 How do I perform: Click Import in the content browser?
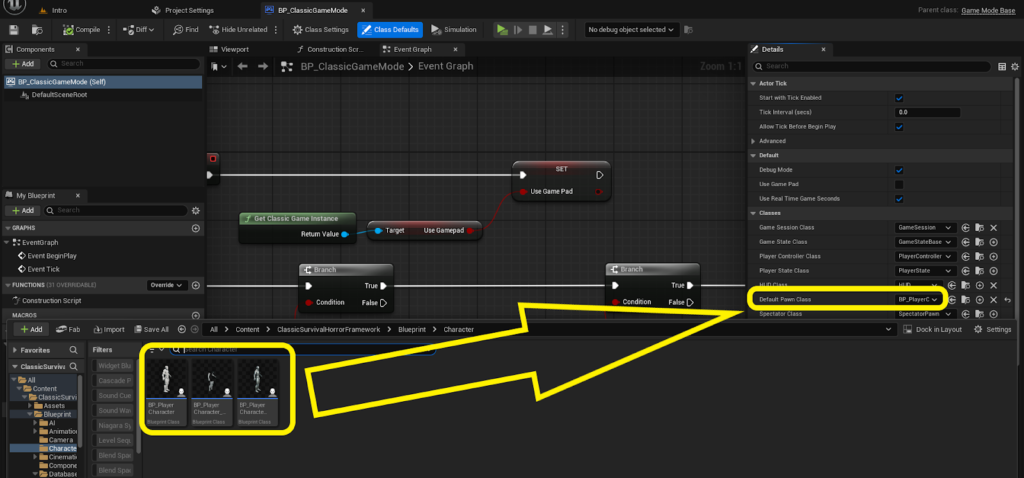pyautogui.click(x=108, y=329)
